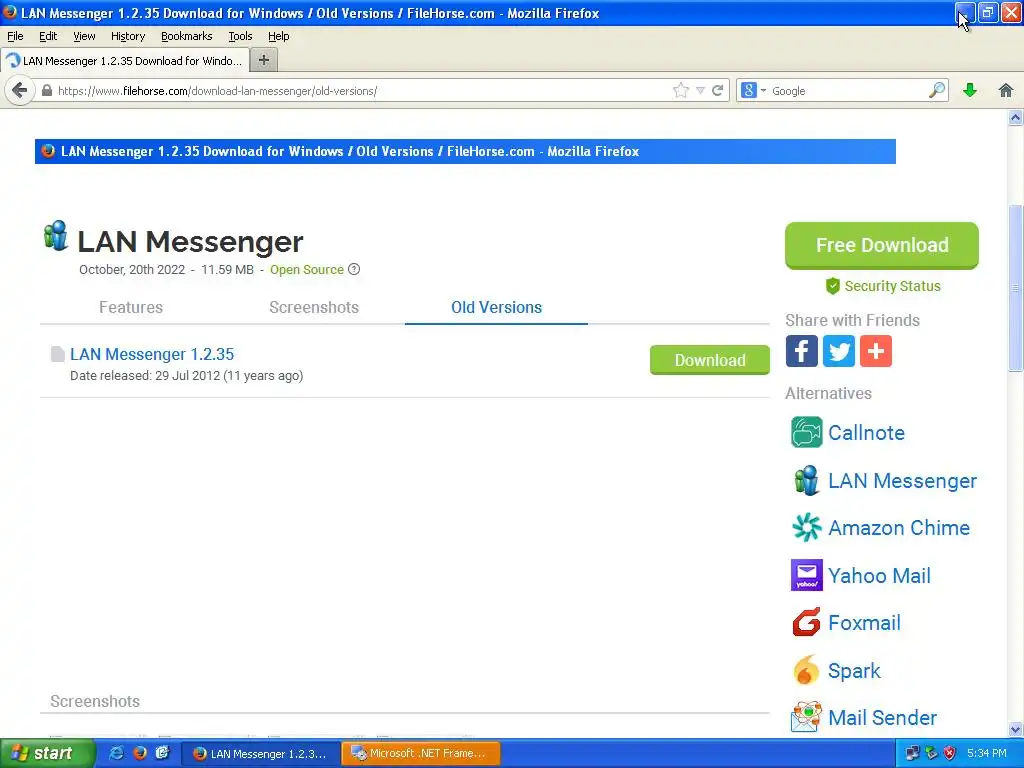Reload the page with the refresh icon
This screenshot has width=1024, height=768.
(x=717, y=90)
